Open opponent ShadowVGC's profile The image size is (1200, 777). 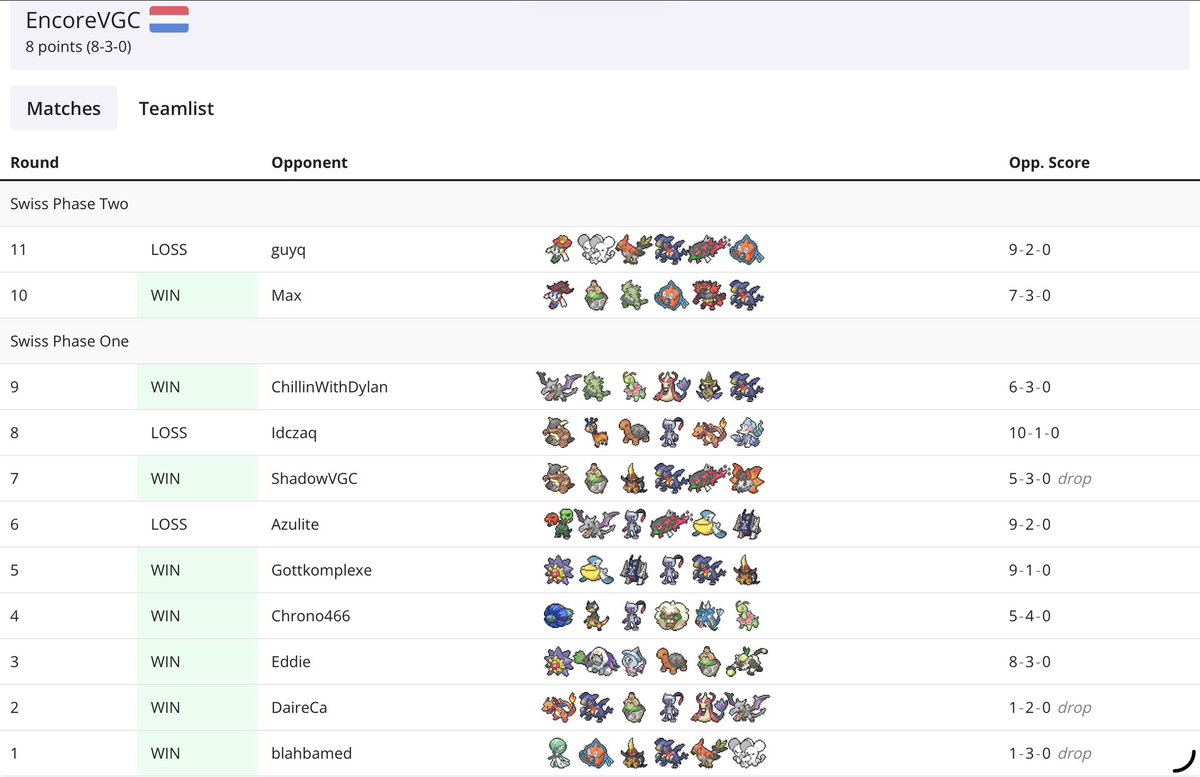point(314,479)
